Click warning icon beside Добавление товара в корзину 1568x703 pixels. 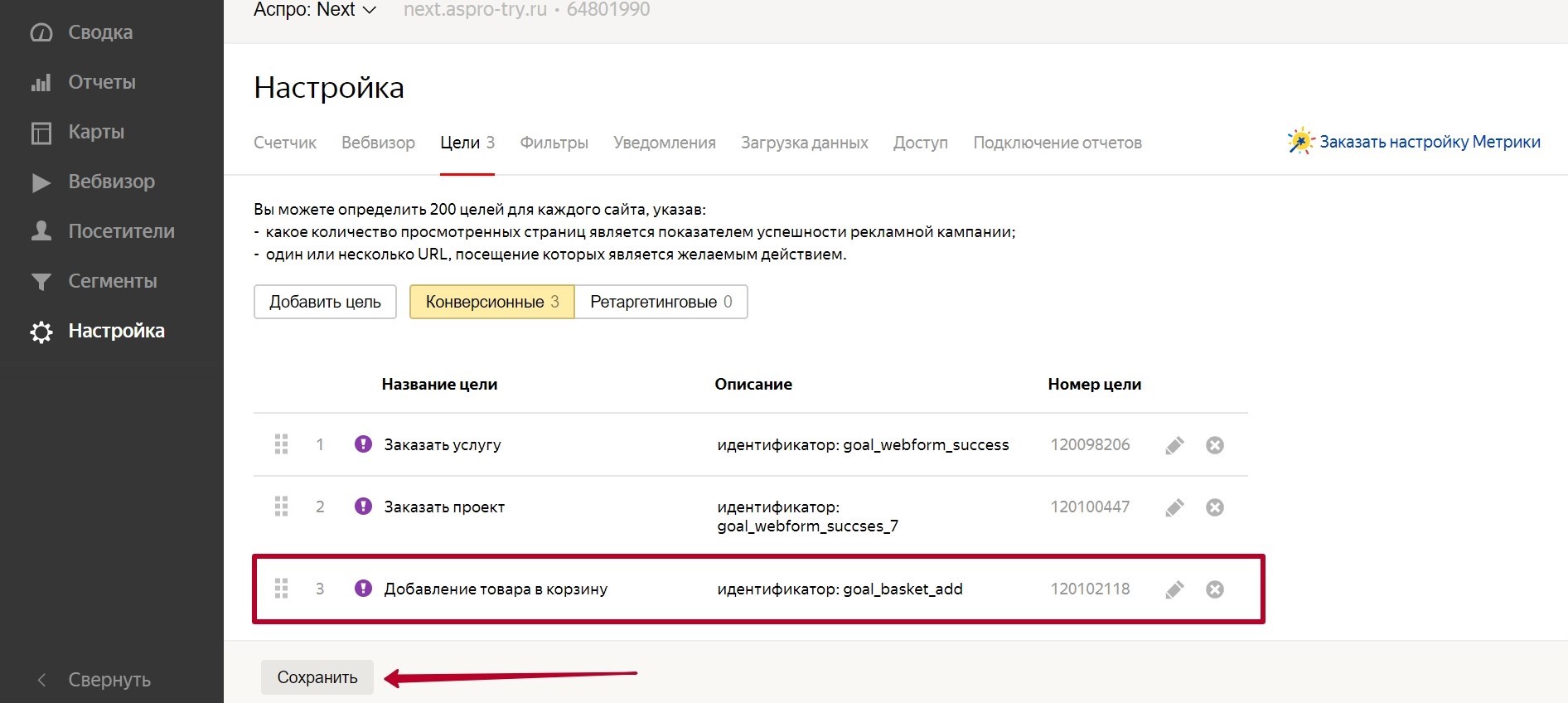363,588
